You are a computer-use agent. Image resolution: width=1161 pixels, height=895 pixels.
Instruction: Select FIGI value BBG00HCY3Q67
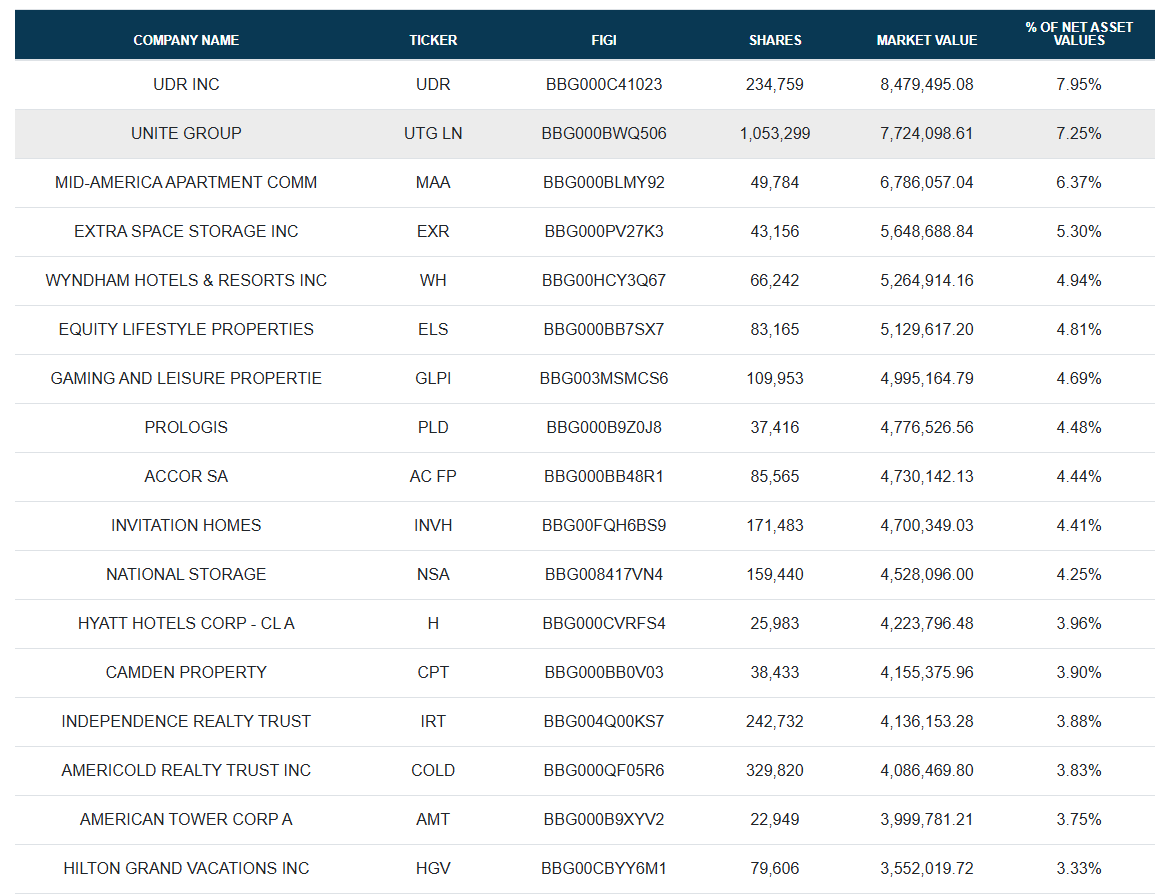click(603, 280)
